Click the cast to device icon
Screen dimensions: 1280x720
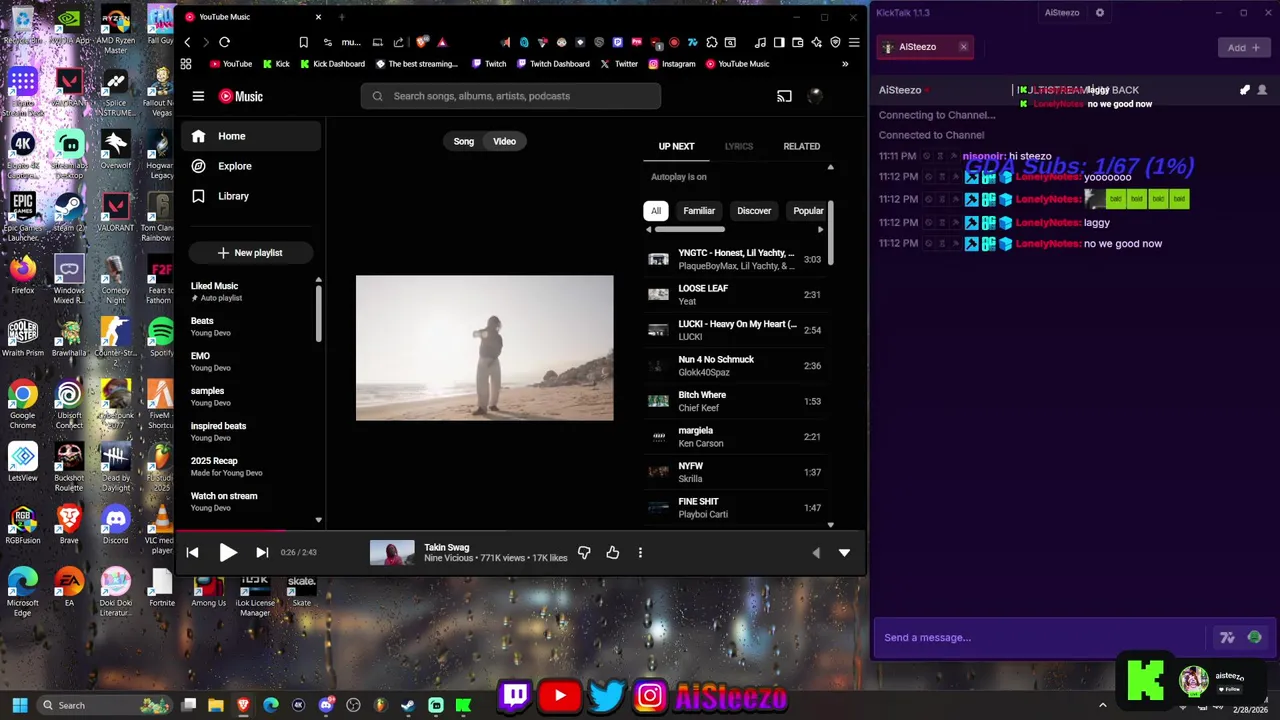pyautogui.click(x=784, y=96)
